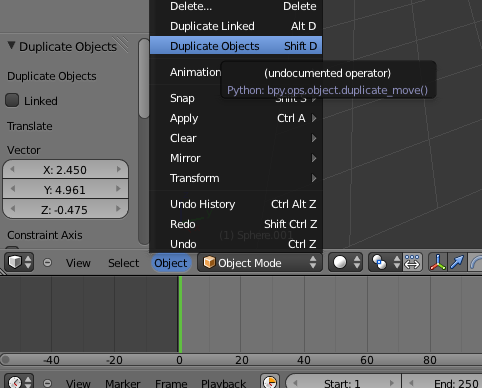
Task: Open the Select menu in header
Action: click(123, 263)
